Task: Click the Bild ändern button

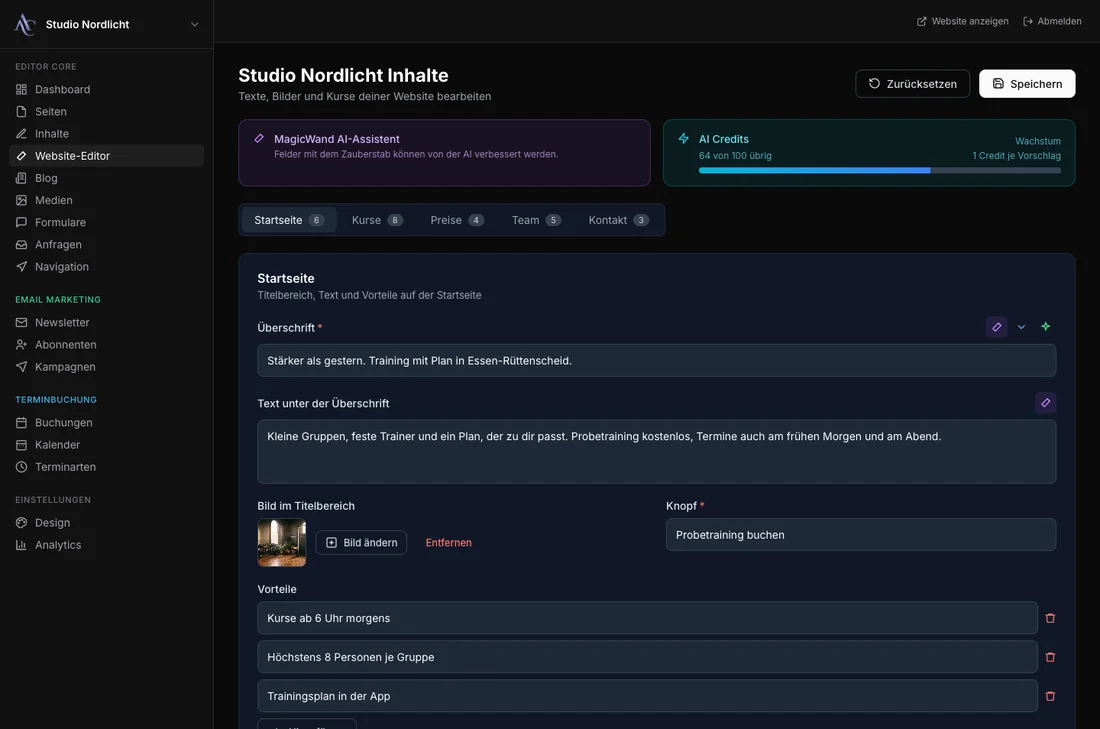Action: [x=361, y=542]
